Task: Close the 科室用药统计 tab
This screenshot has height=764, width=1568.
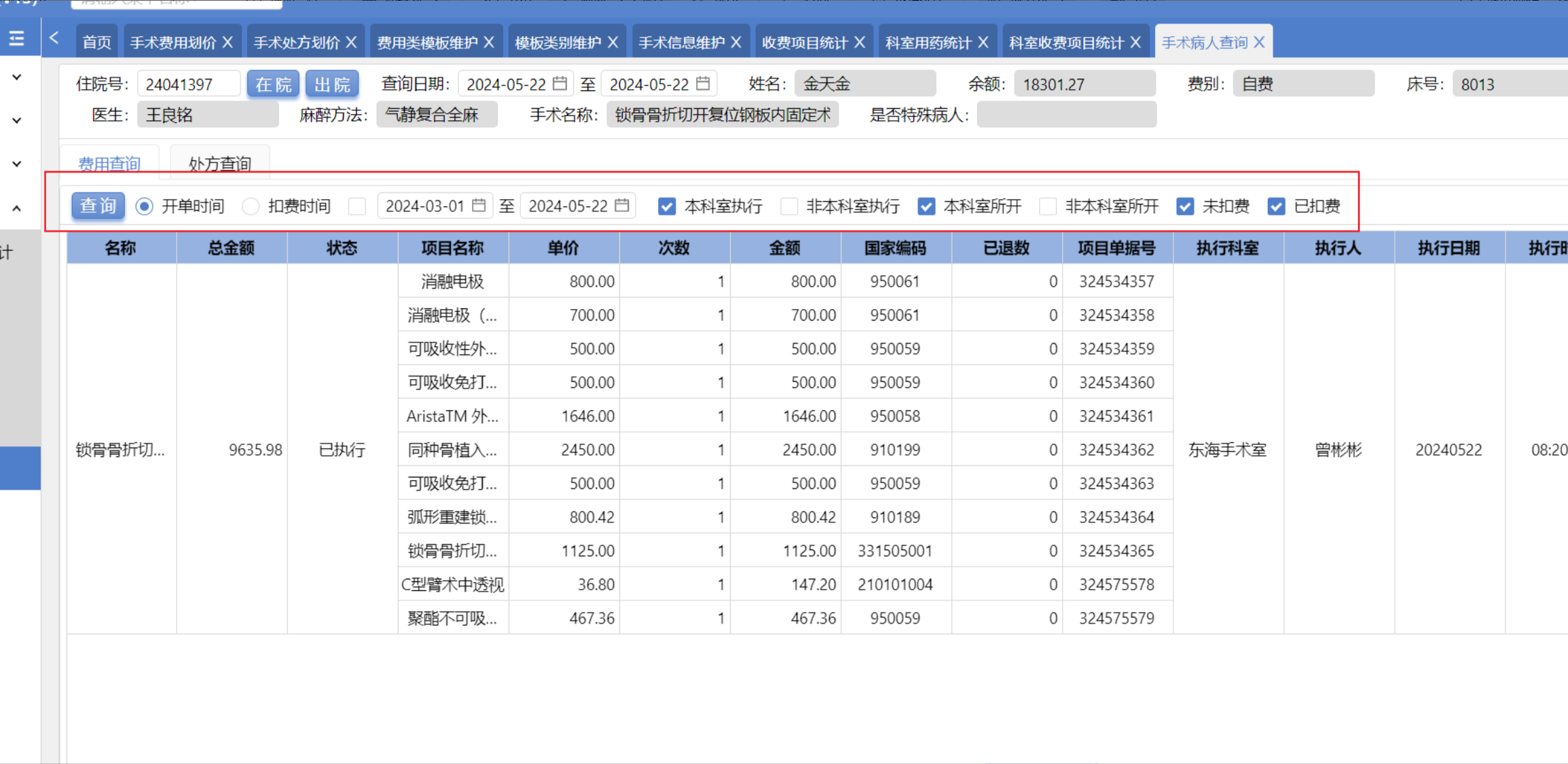Action: (983, 43)
